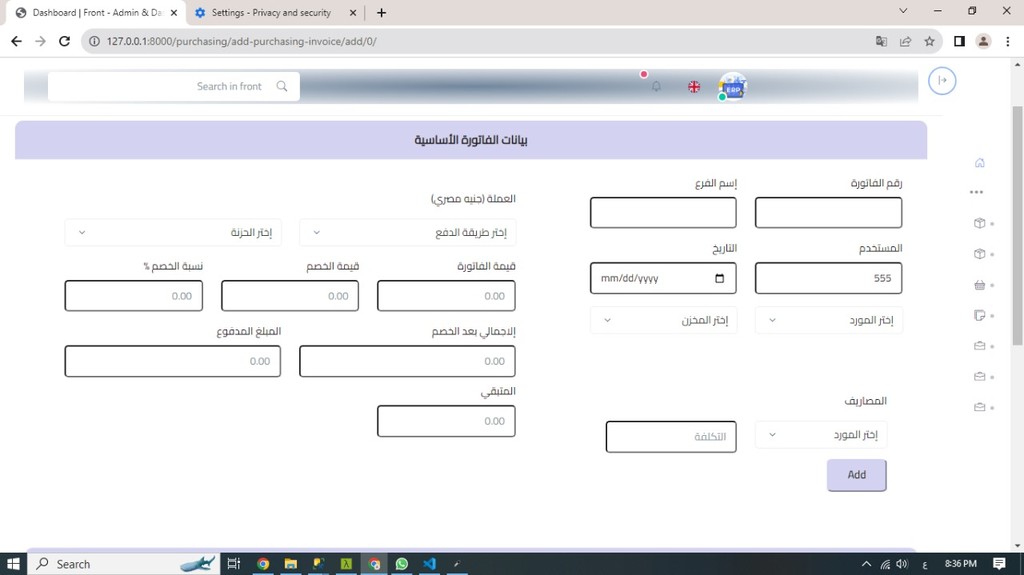The height and width of the screenshot is (575, 1024).
Task: Focus the التكلفة cost field
Action: (671, 437)
